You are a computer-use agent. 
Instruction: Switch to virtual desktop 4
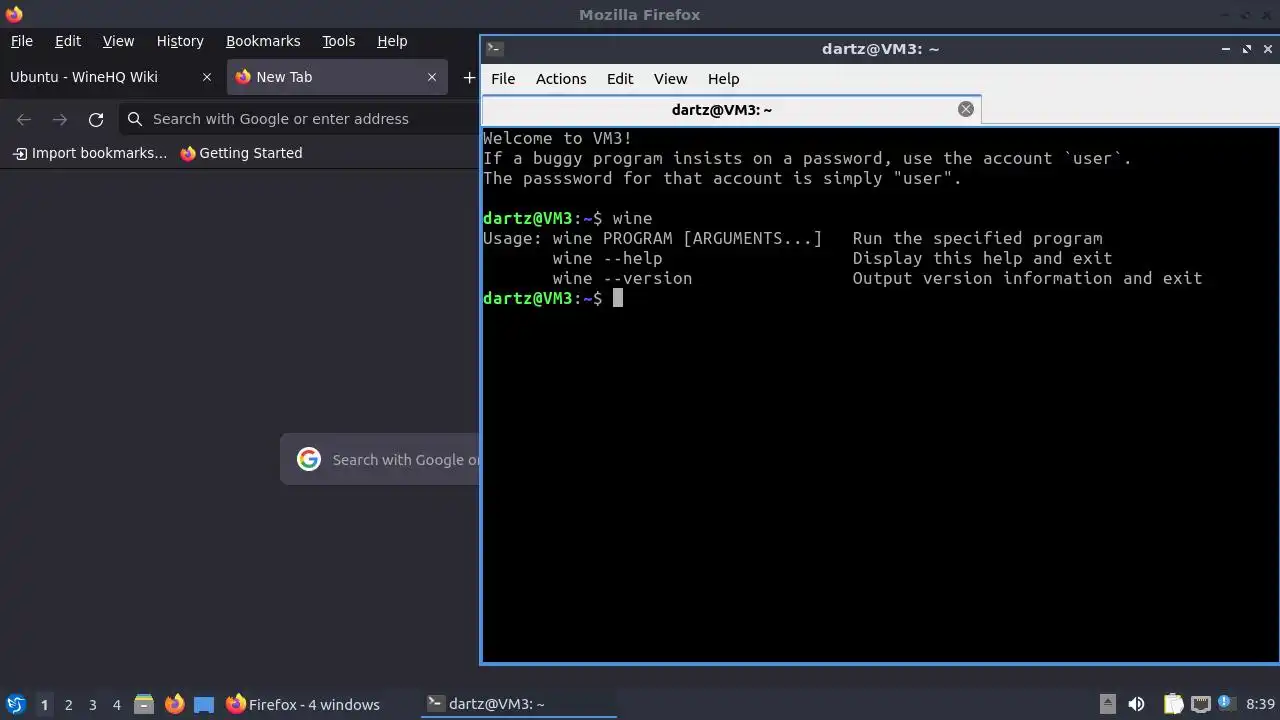116,704
